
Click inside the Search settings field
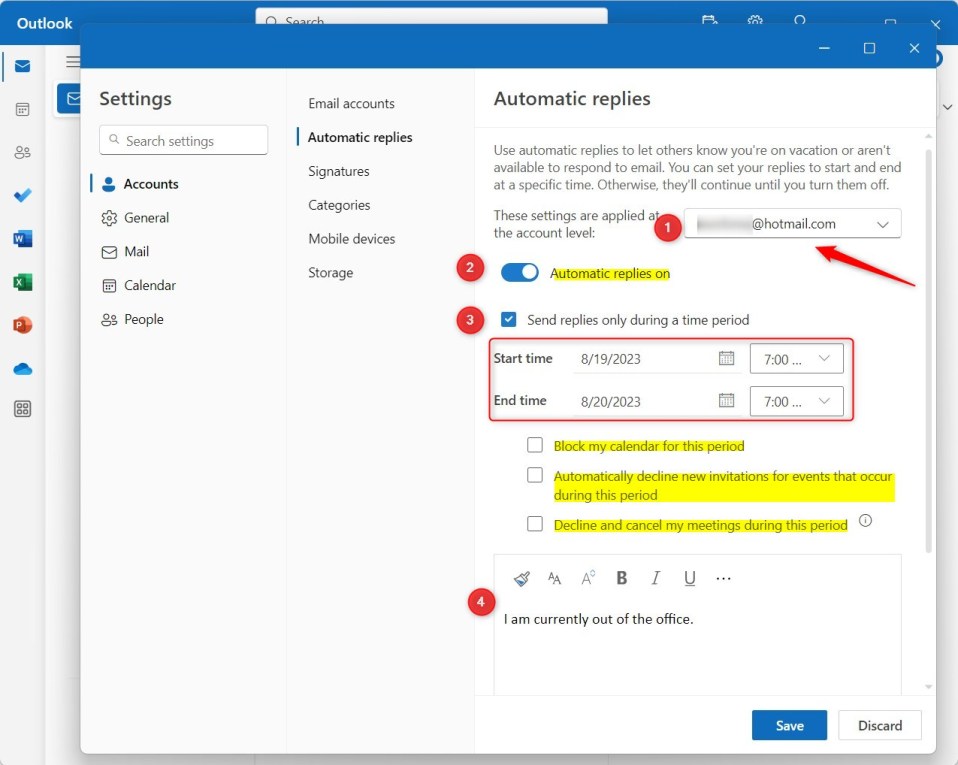(183, 140)
